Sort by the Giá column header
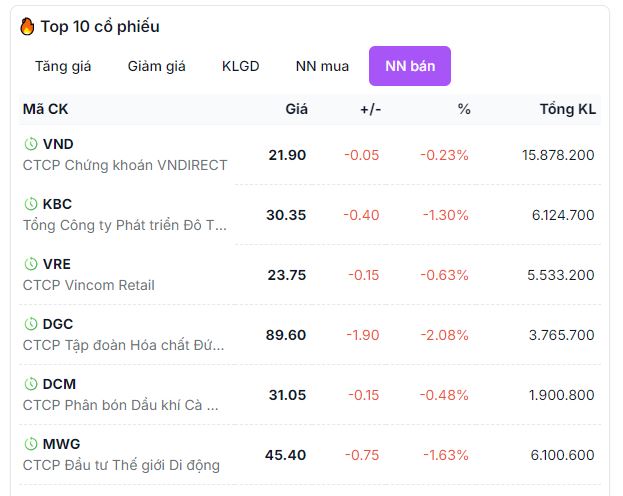The image size is (623, 496). [x=296, y=109]
